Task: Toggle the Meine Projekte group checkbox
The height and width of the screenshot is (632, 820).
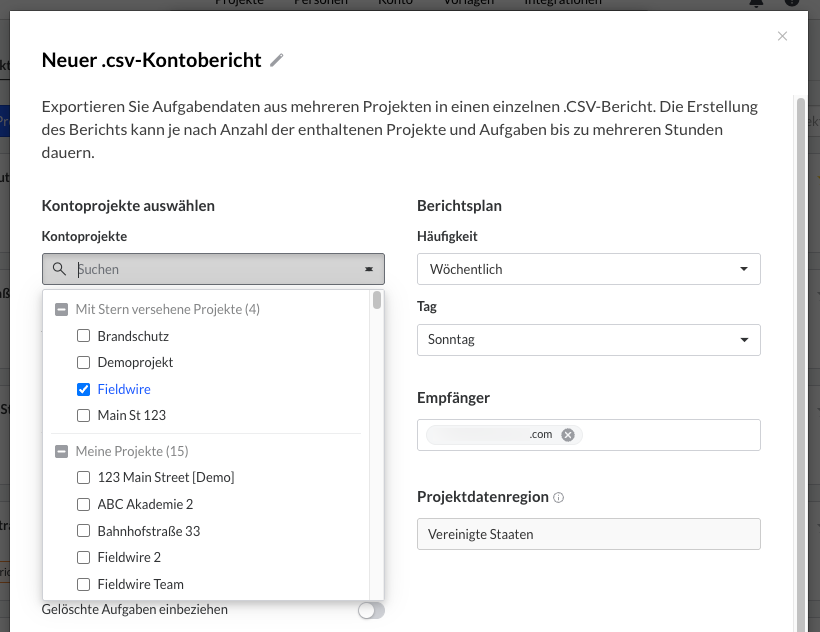Action: coord(61,452)
